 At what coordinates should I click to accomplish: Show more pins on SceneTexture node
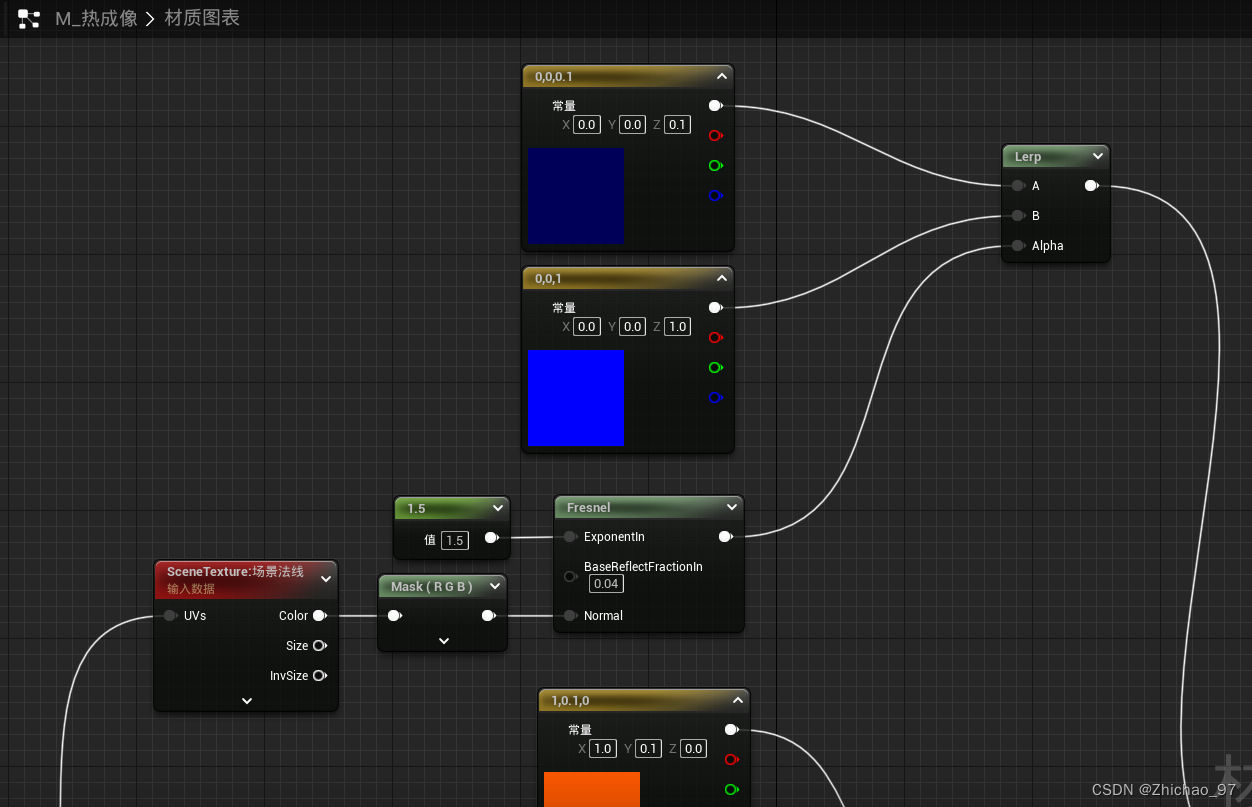247,701
